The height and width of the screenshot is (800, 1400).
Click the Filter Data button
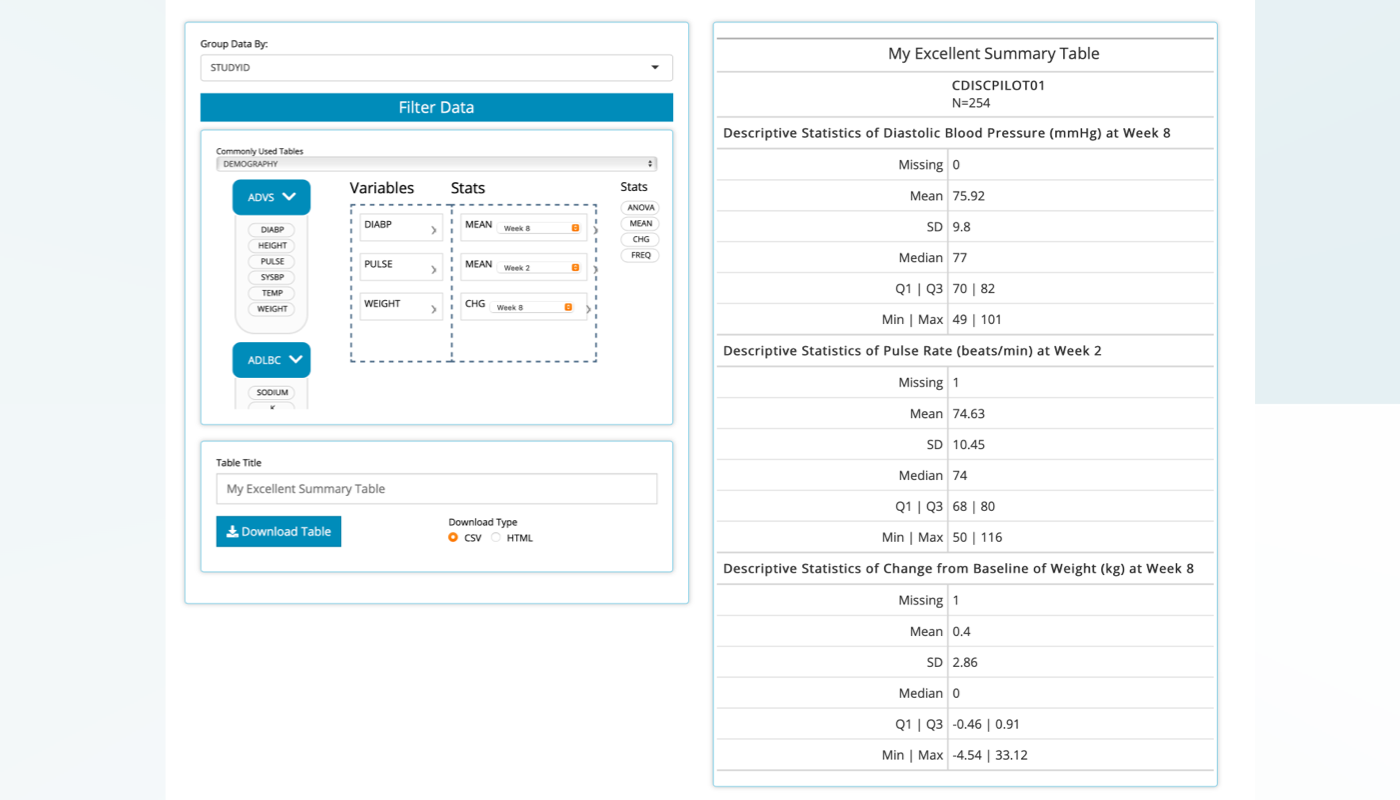click(436, 108)
